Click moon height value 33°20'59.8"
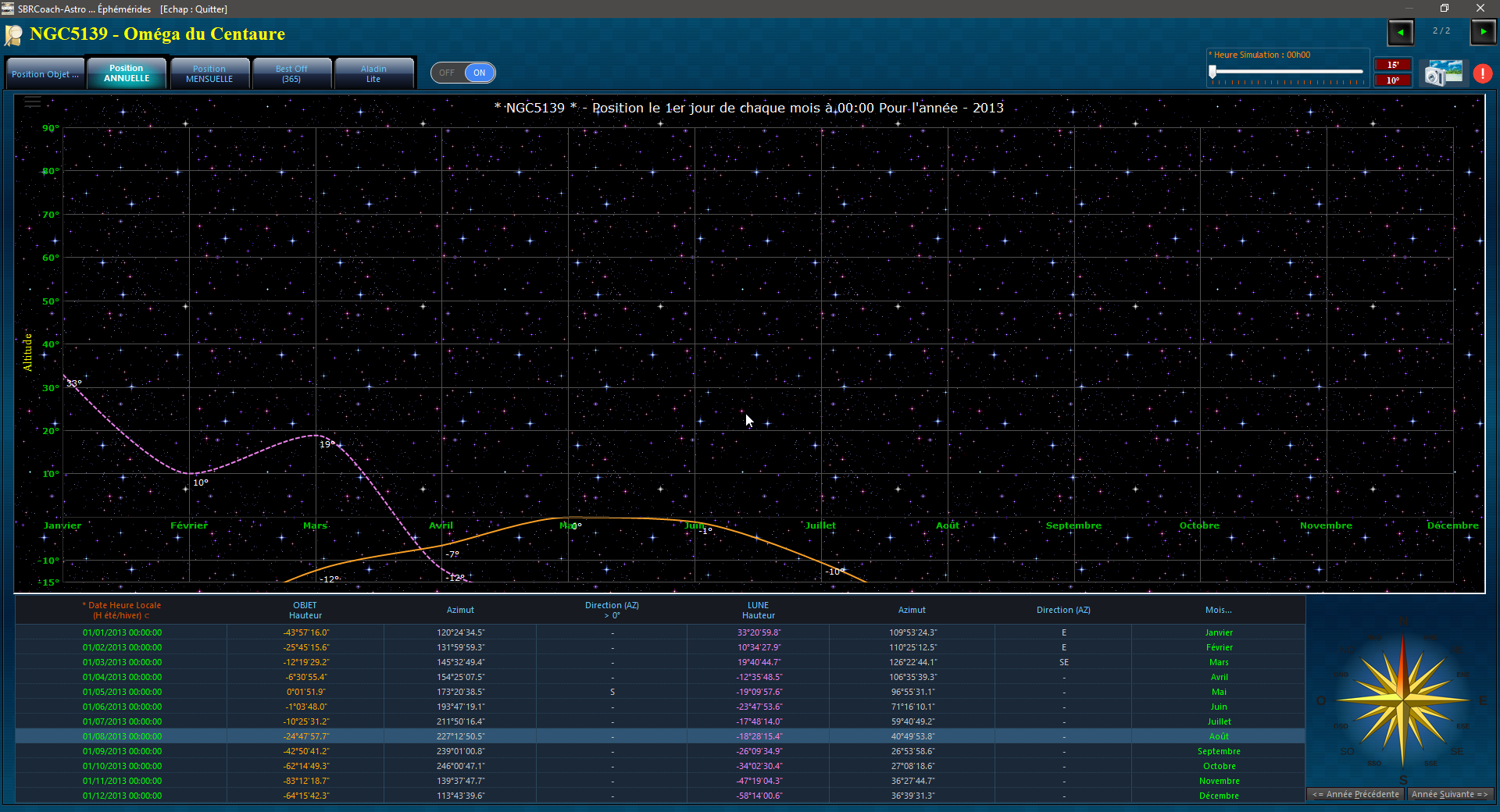Viewport: 1500px width, 812px height. tap(759, 632)
